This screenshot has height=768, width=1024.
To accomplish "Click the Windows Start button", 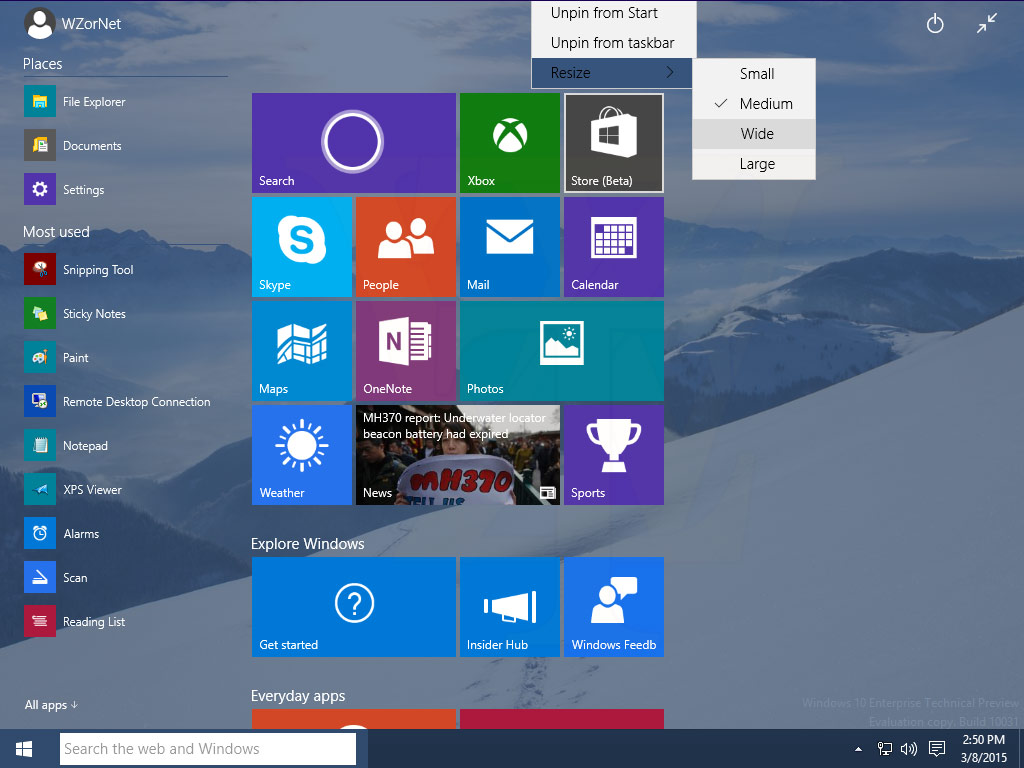I will click(x=24, y=748).
